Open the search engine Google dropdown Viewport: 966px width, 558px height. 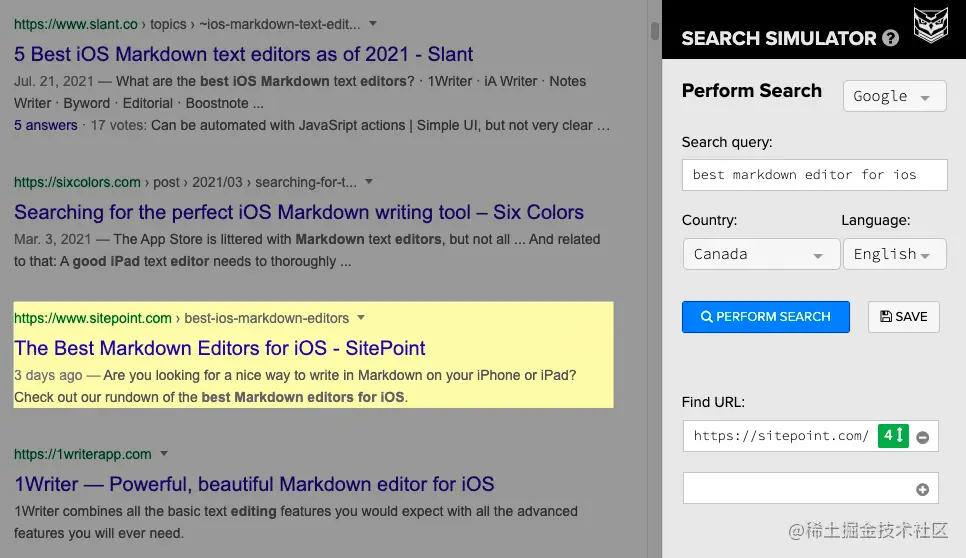[895, 96]
